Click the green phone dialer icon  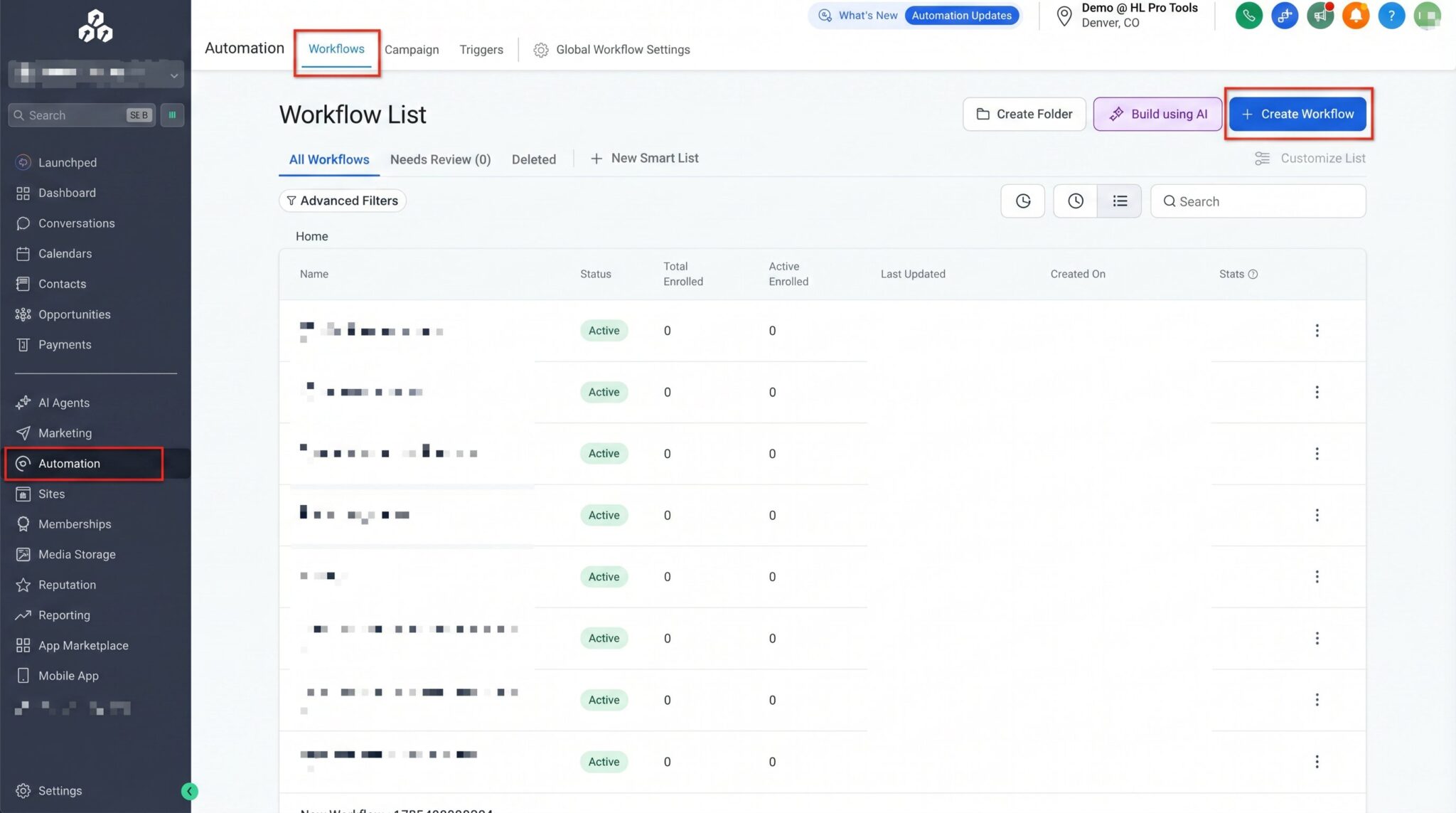pyautogui.click(x=1248, y=16)
